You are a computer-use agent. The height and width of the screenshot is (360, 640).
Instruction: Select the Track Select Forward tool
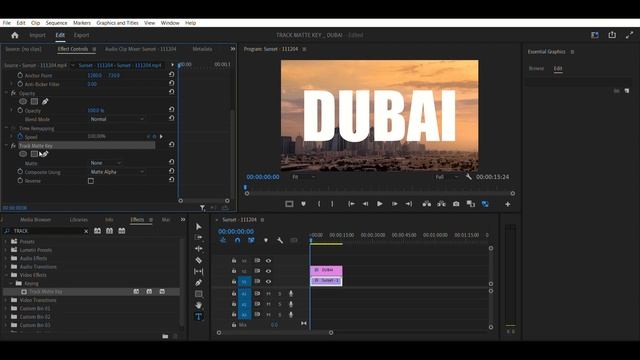coord(199,238)
